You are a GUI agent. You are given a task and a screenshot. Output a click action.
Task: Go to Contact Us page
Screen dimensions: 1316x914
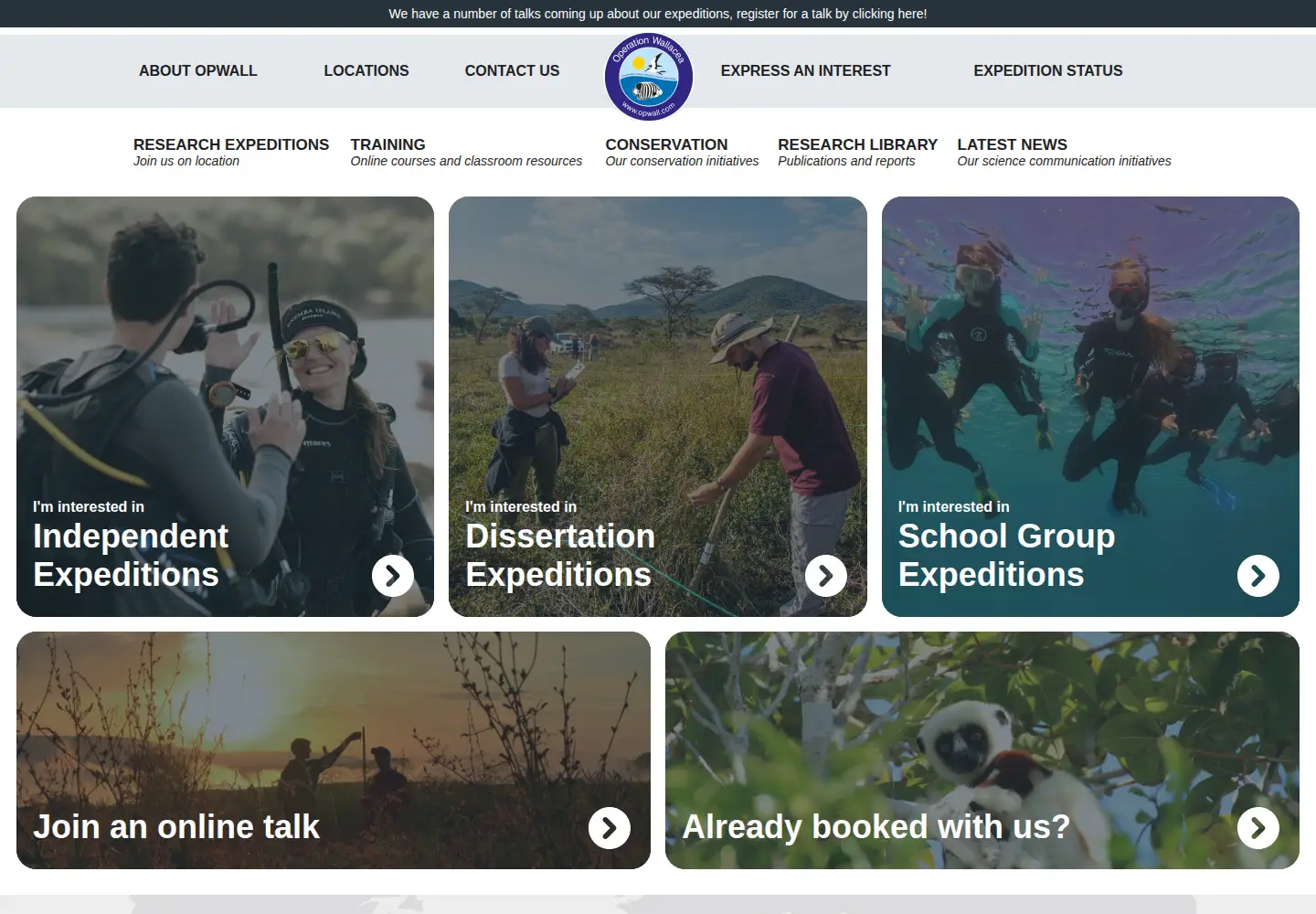click(512, 70)
